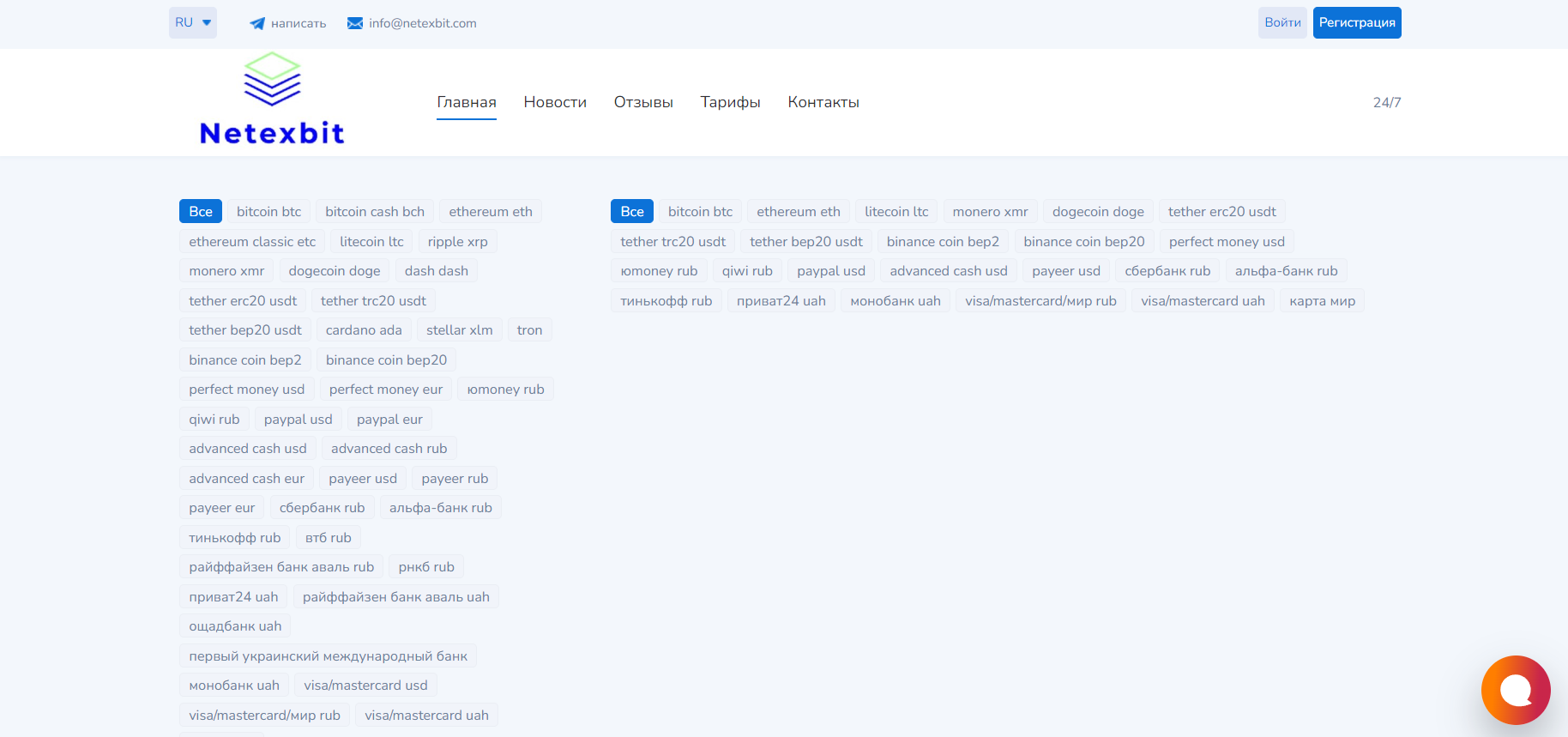This screenshot has height=737, width=1568.
Task: Select альфа-банк rub in right list
Action: click(x=1287, y=271)
